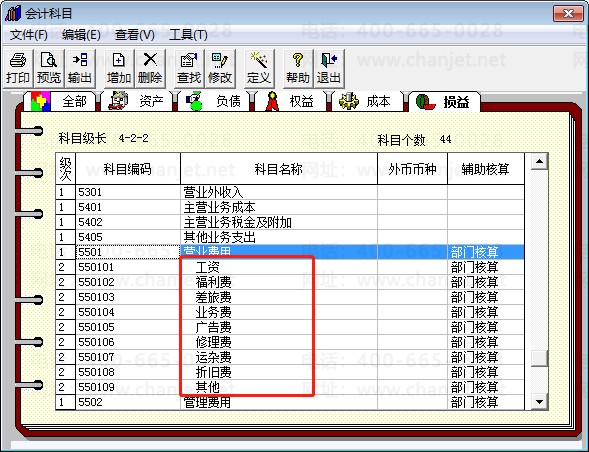Open the 工具(T) menu
The height and width of the screenshot is (452, 589).
click(x=188, y=35)
